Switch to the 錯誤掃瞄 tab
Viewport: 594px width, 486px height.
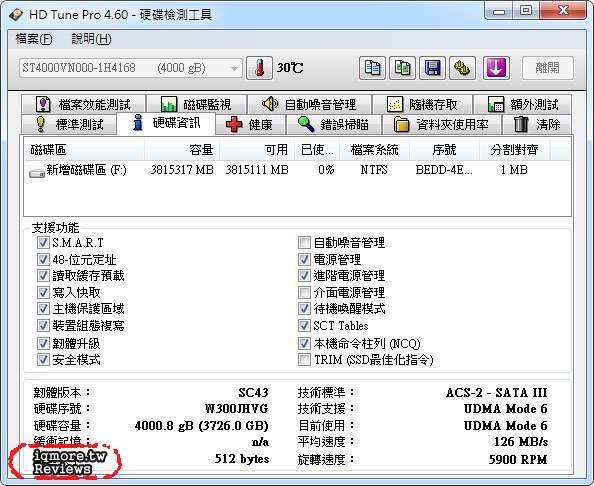(334, 124)
